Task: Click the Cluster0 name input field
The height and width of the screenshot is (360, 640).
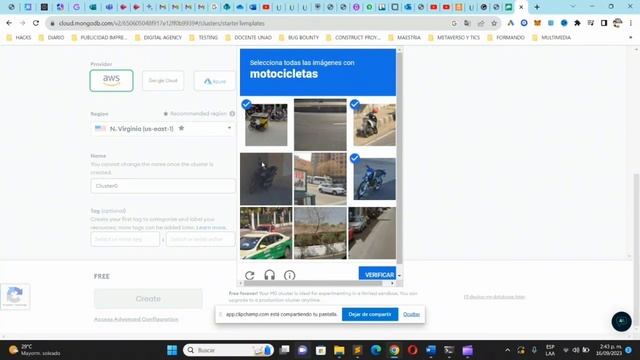Action: (x=163, y=186)
